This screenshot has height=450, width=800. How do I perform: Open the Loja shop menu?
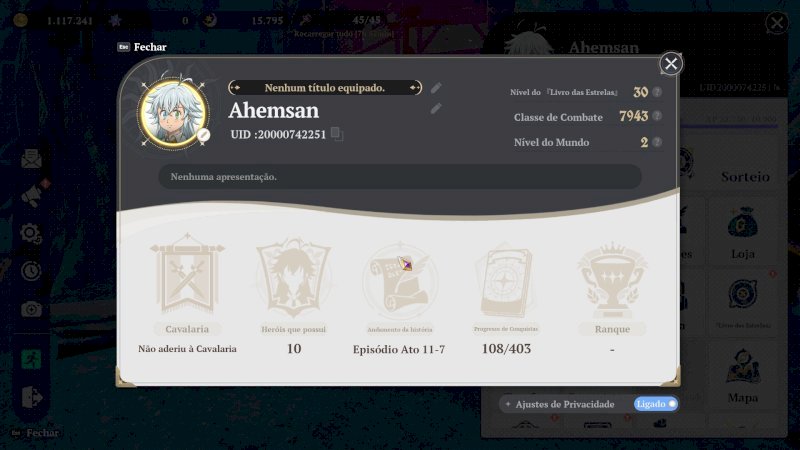click(x=742, y=232)
